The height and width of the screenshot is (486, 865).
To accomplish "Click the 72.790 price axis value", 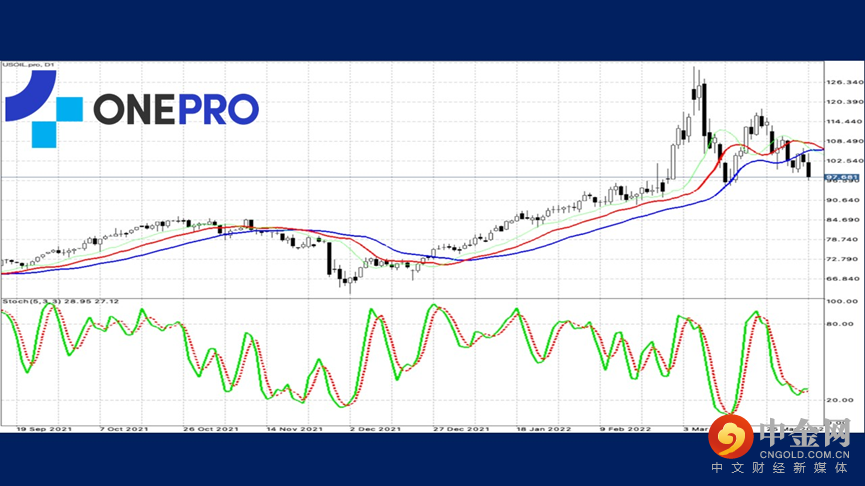I will pos(844,259).
